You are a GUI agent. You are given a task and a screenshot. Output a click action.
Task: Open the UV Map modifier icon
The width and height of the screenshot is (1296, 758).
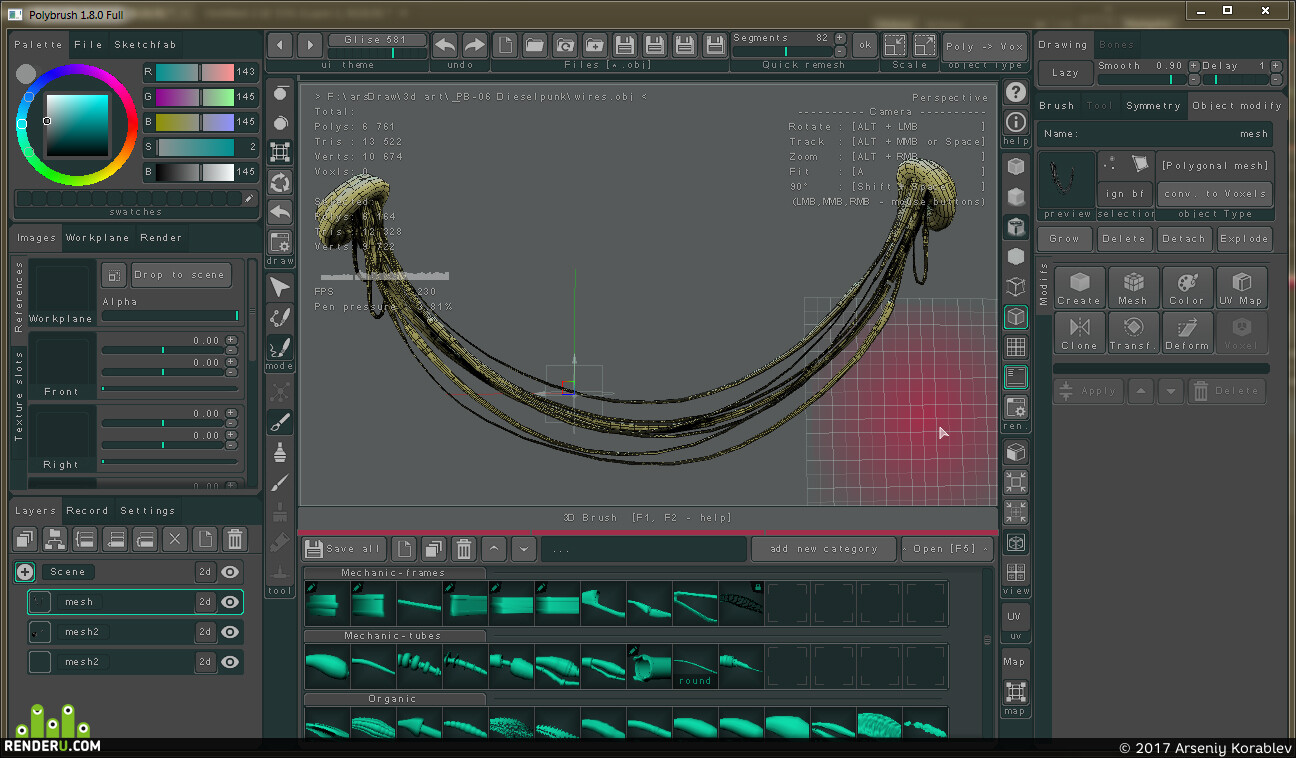point(1241,287)
